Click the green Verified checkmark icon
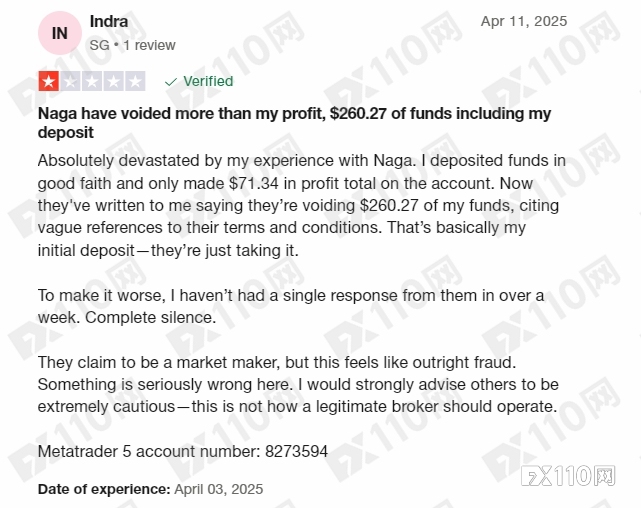Screen dimensions: 641x508 pos(170,82)
